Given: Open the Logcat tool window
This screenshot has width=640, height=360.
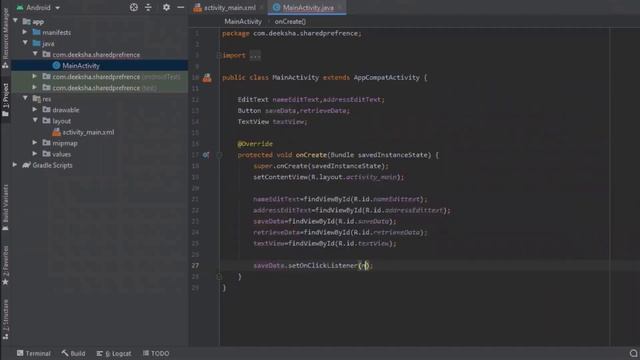Looking at the screenshot, I should (x=114, y=353).
